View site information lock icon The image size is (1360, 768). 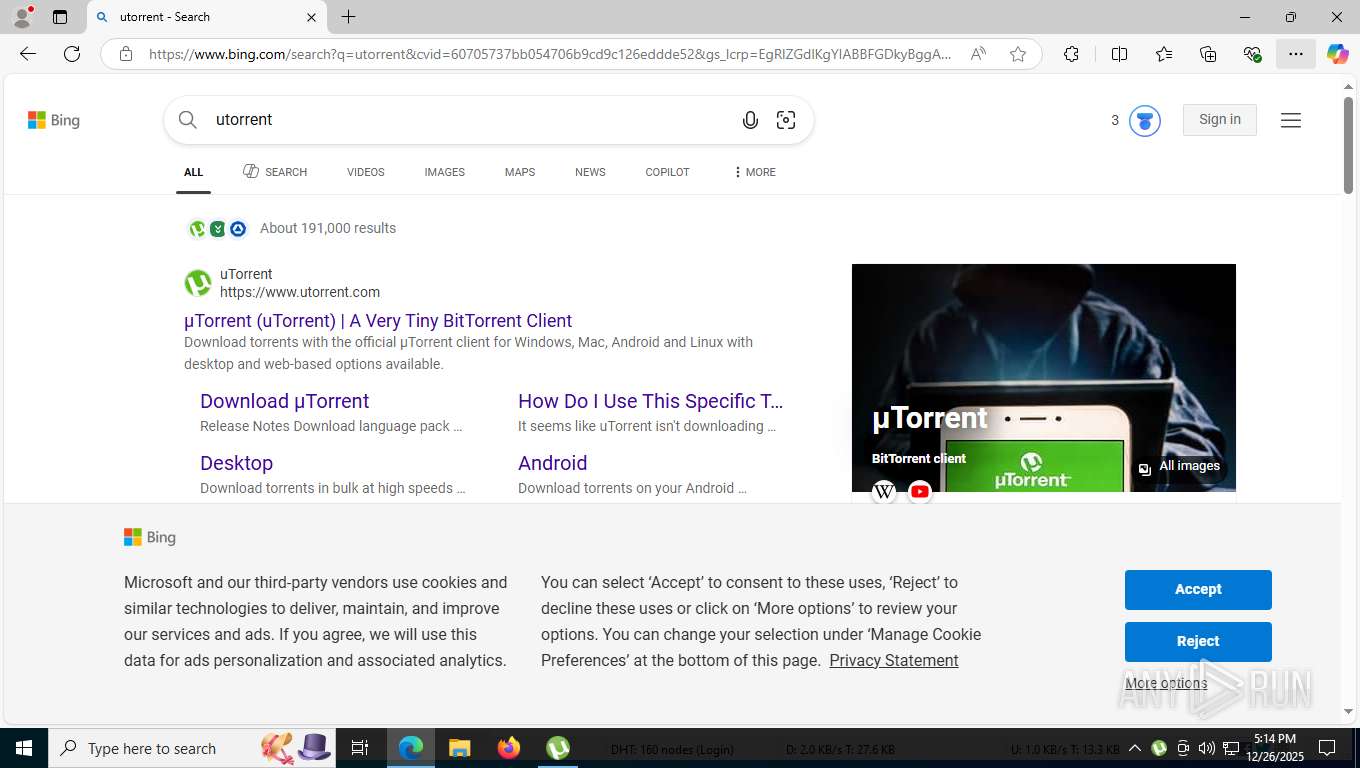click(126, 54)
